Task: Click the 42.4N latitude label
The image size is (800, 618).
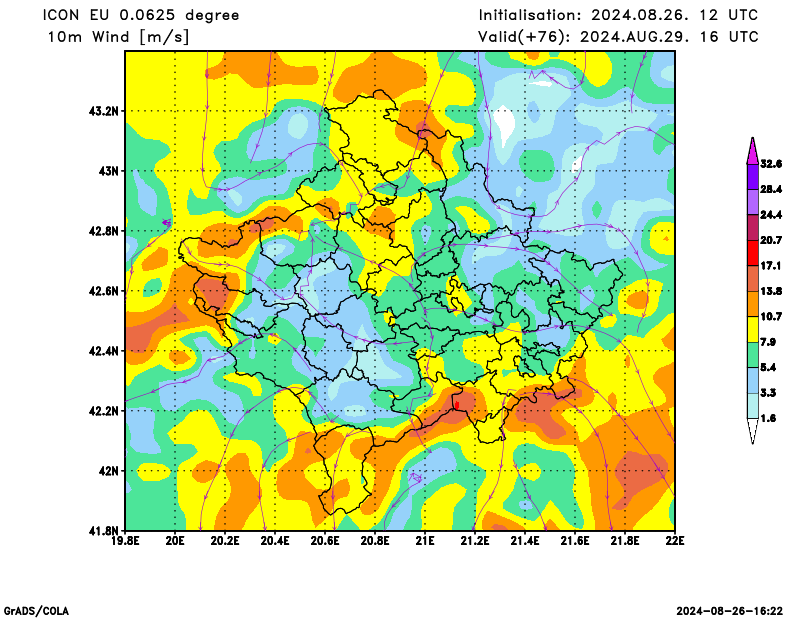Action: click(x=104, y=351)
